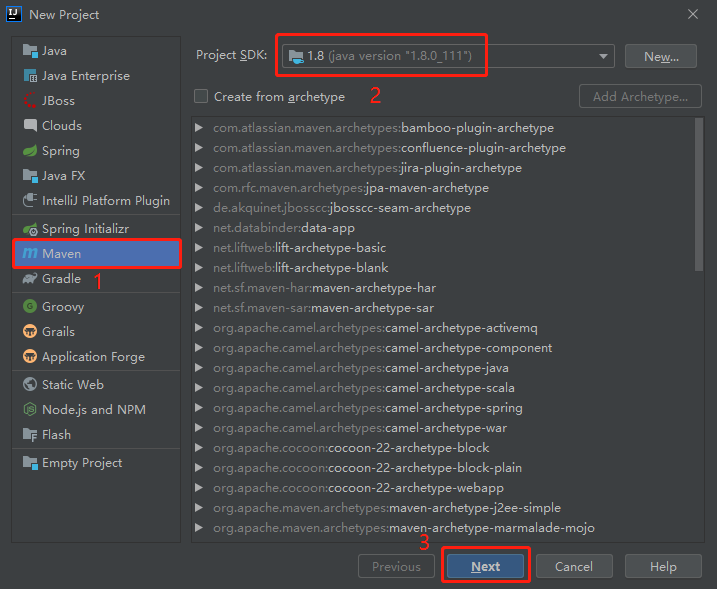This screenshot has width=717, height=589.
Task: Click the Next button
Action: pos(485,566)
